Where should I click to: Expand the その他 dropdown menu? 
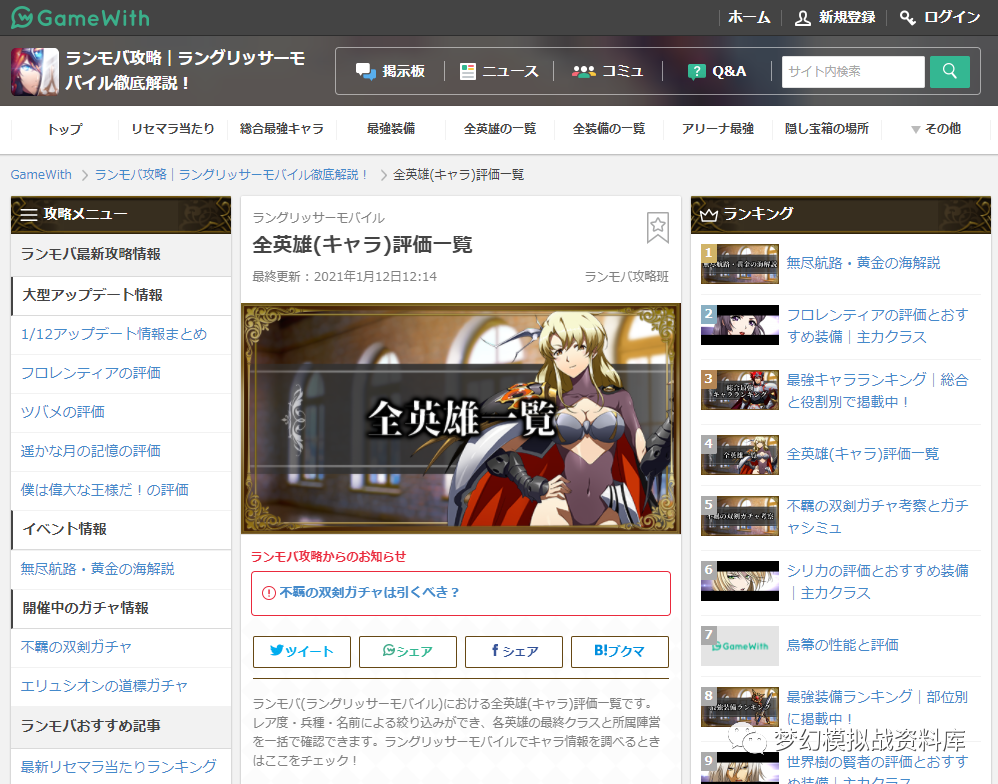[936, 129]
